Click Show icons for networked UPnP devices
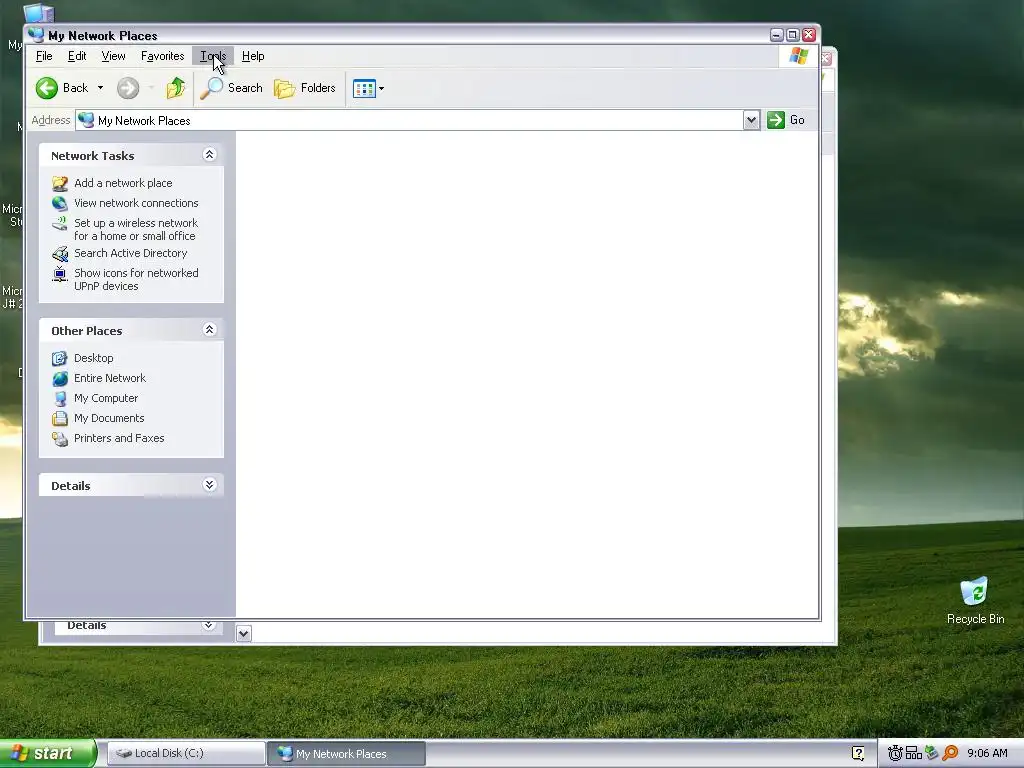 (136, 280)
